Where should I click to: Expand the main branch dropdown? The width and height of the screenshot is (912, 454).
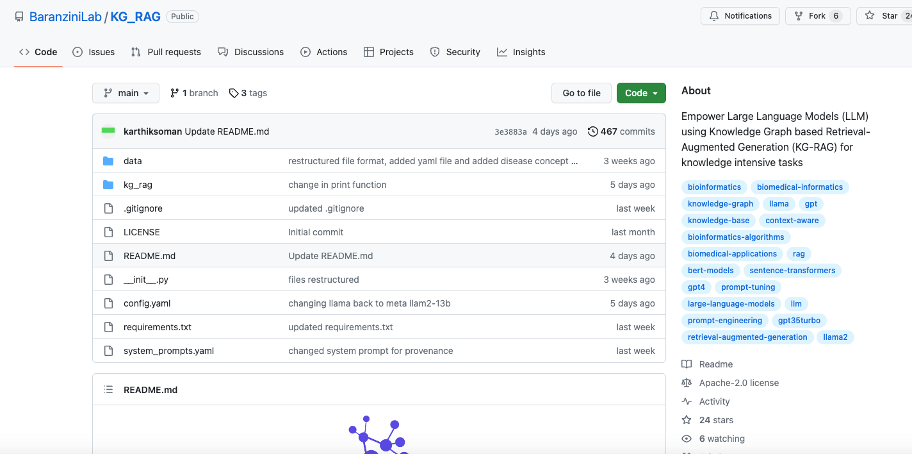pos(126,93)
